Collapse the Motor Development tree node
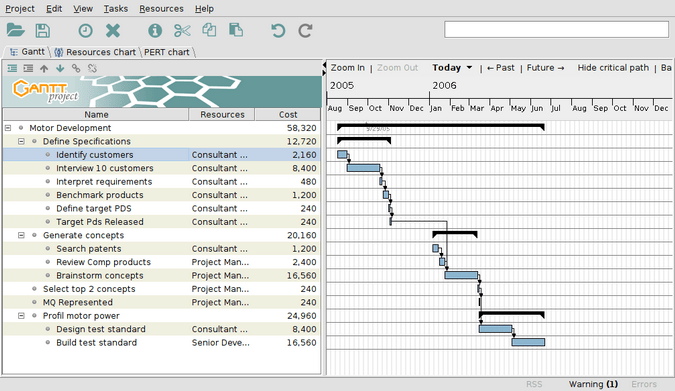675x391 pixels. [x=8, y=128]
